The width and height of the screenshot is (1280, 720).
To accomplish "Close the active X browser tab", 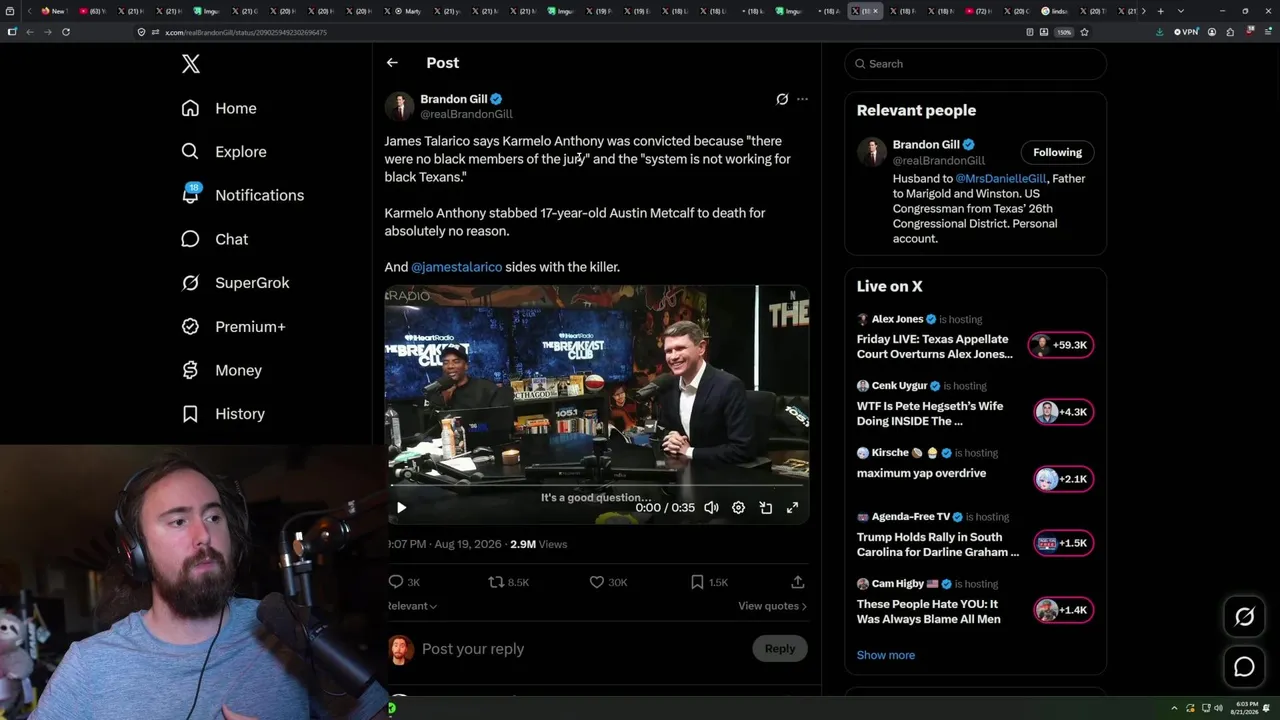I will [x=876, y=11].
